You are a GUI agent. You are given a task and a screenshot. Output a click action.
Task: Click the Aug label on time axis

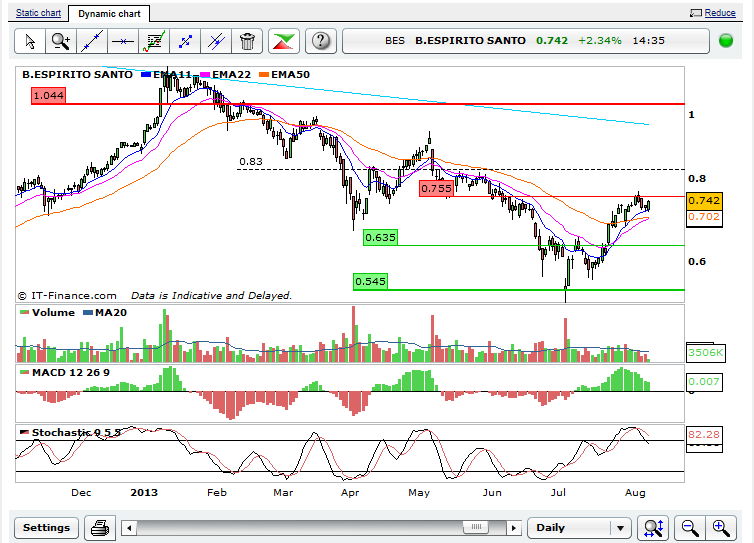(635, 492)
